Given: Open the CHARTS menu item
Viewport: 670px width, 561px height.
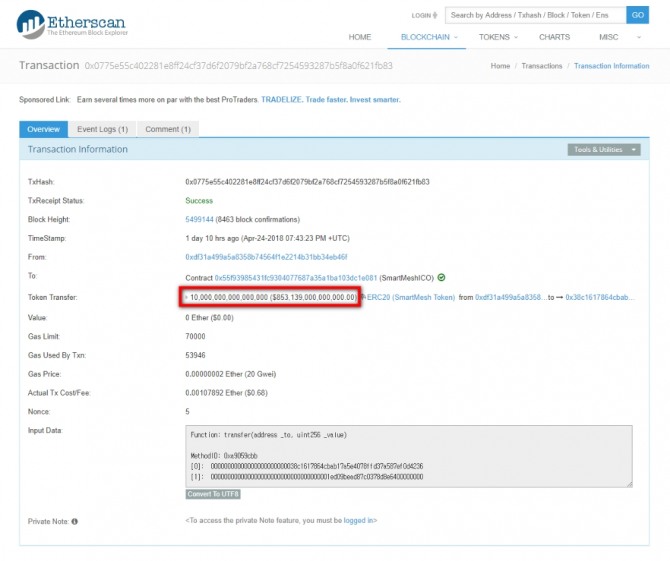Looking at the screenshot, I should tap(554, 37).
